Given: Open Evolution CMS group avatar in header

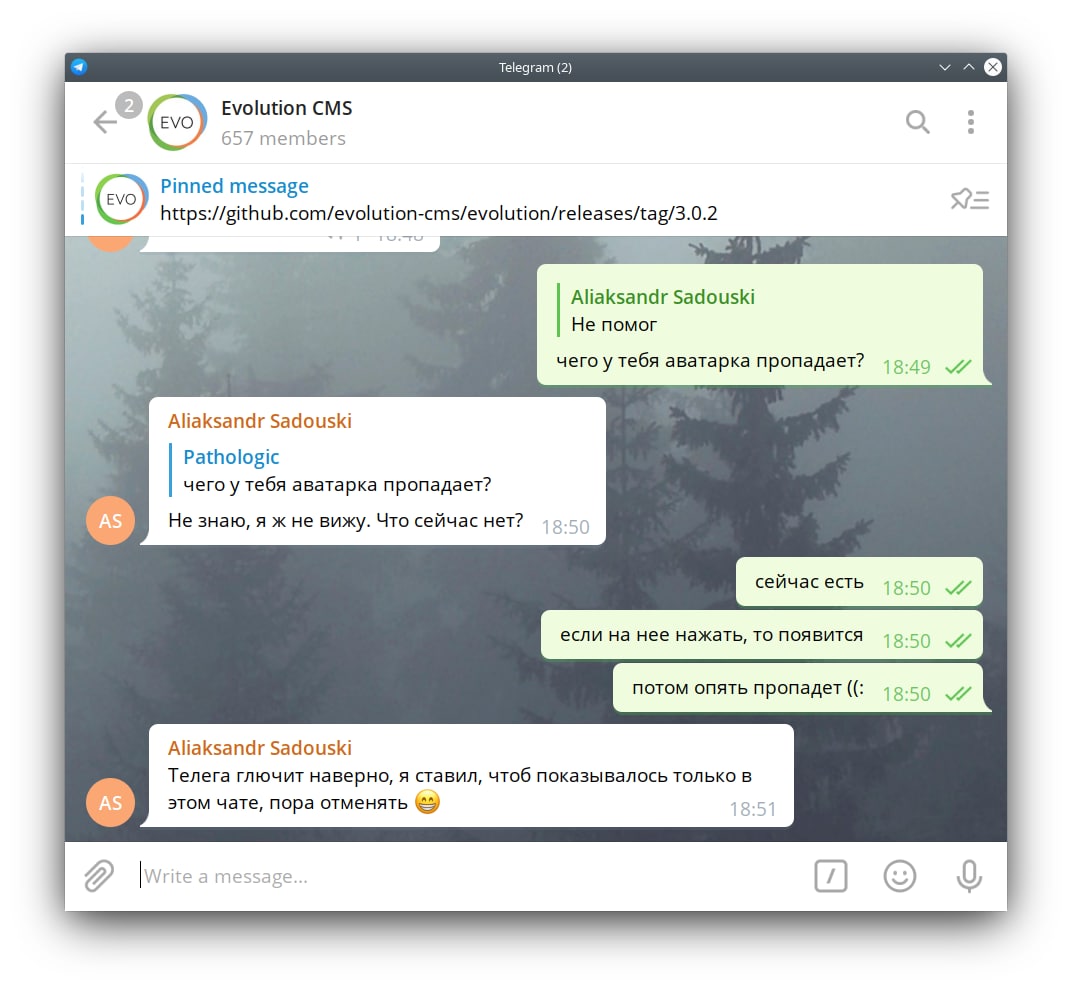Looking at the screenshot, I should (x=176, y=122).
